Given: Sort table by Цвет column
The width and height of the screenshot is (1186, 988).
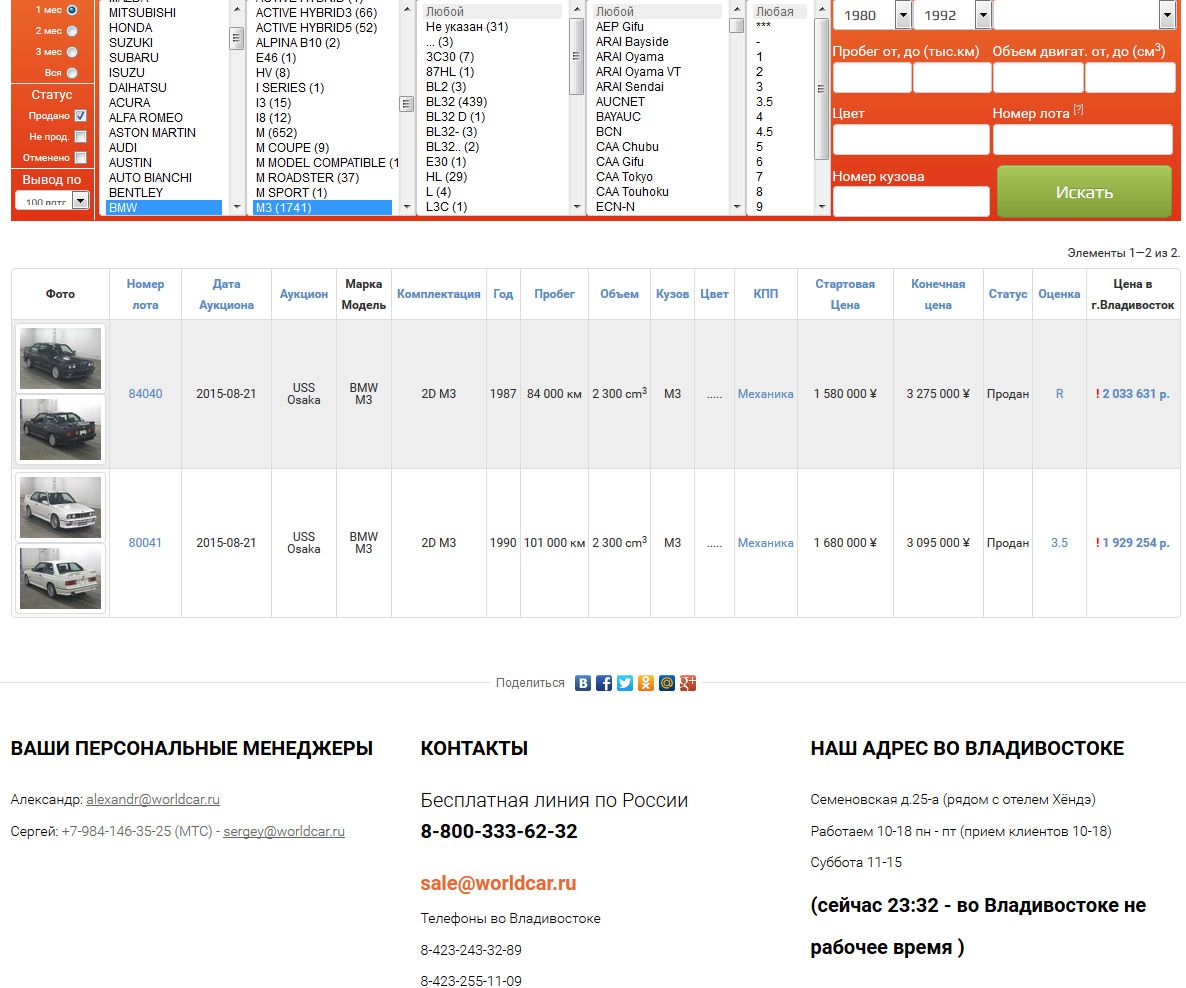Looking at the screenshot, I should [x=714, y=294].
